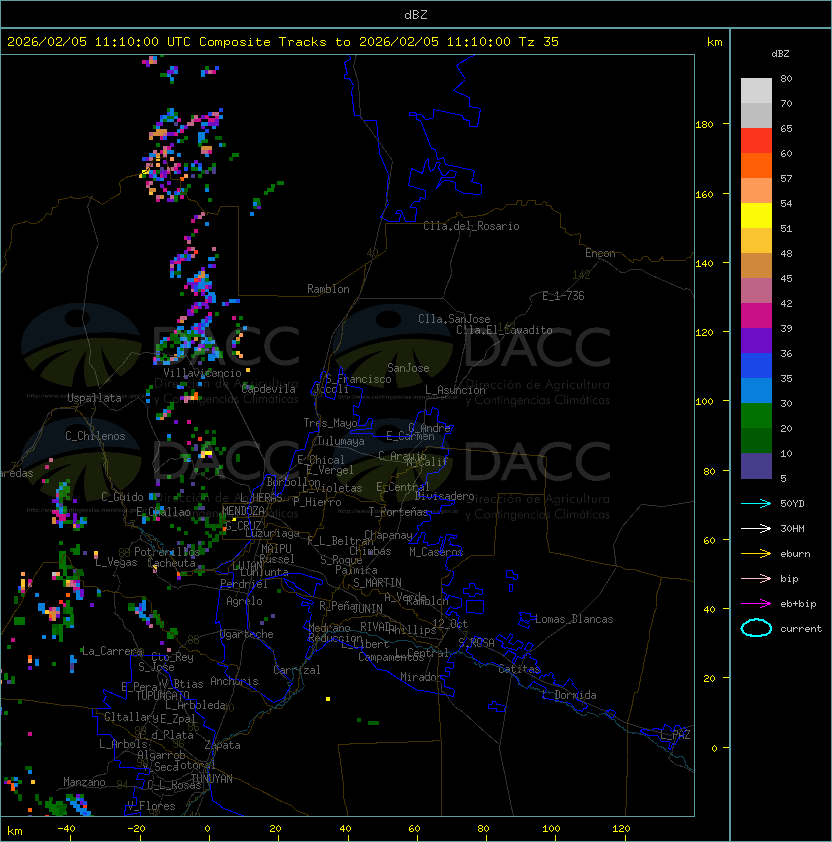
Task: Click the 80 dBZ light gray swatch
Action: coord(756,90)
